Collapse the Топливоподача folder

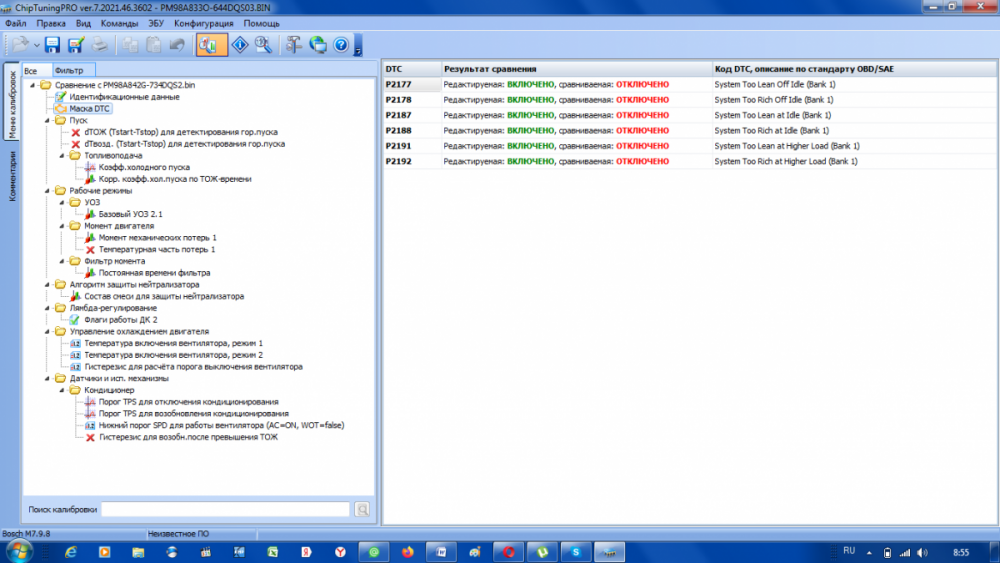click(x=62, y=156)
